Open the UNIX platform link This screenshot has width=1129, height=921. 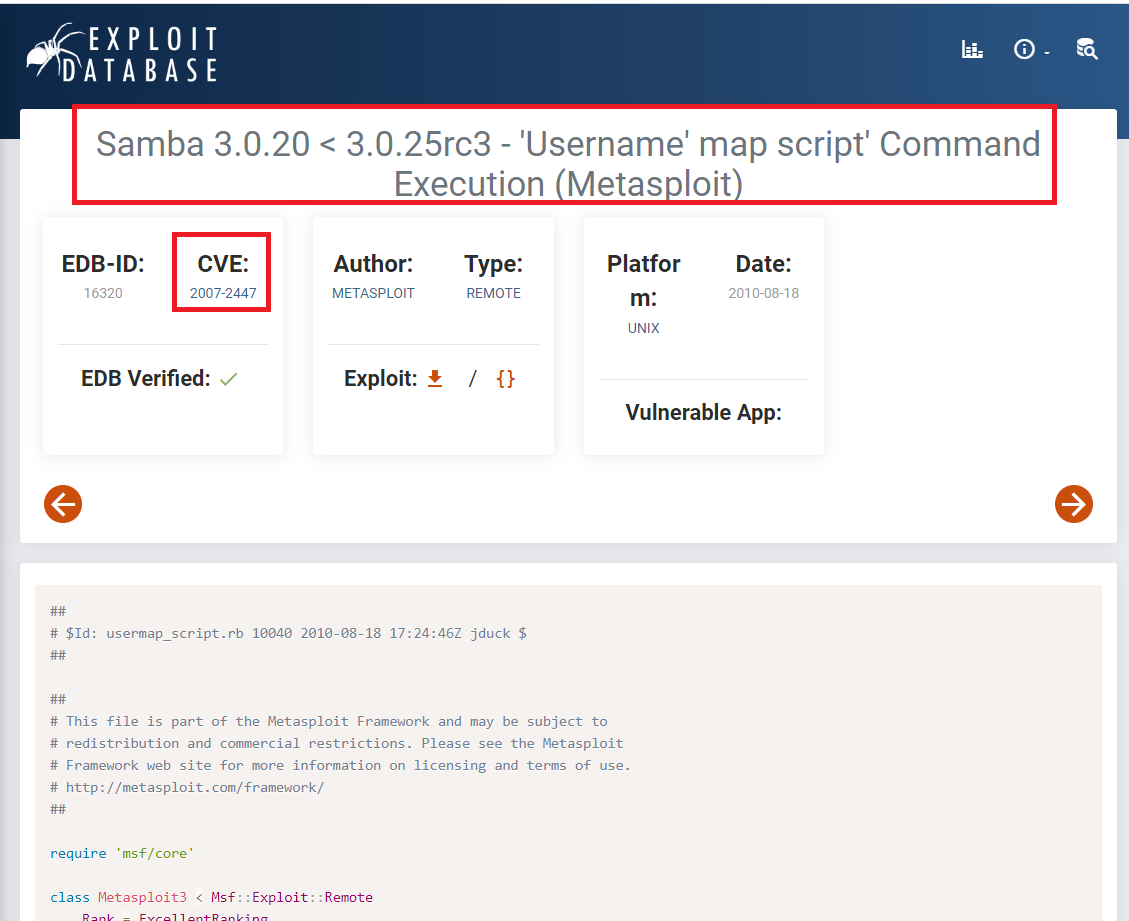(643, 328)
